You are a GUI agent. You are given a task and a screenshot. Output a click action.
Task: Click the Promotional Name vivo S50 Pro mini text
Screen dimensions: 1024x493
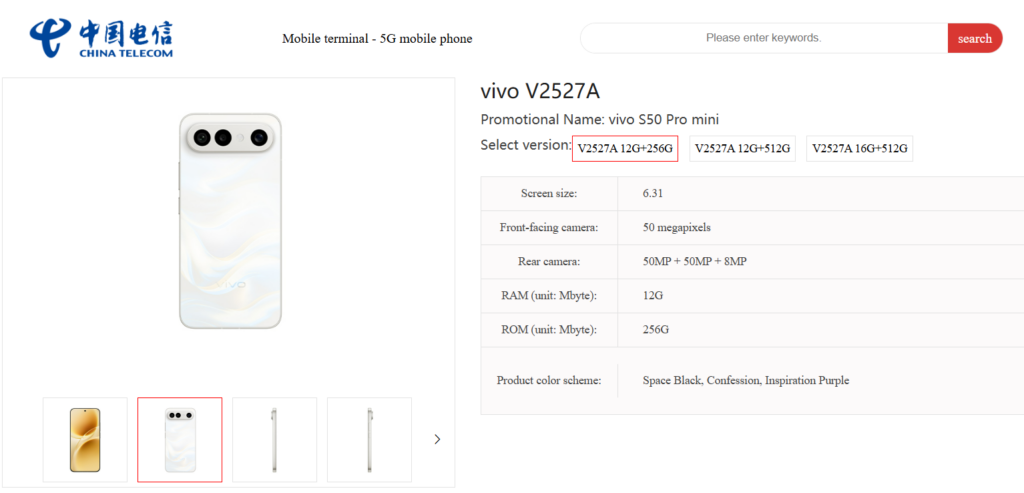pyautogui.click(x=600, y=120)
